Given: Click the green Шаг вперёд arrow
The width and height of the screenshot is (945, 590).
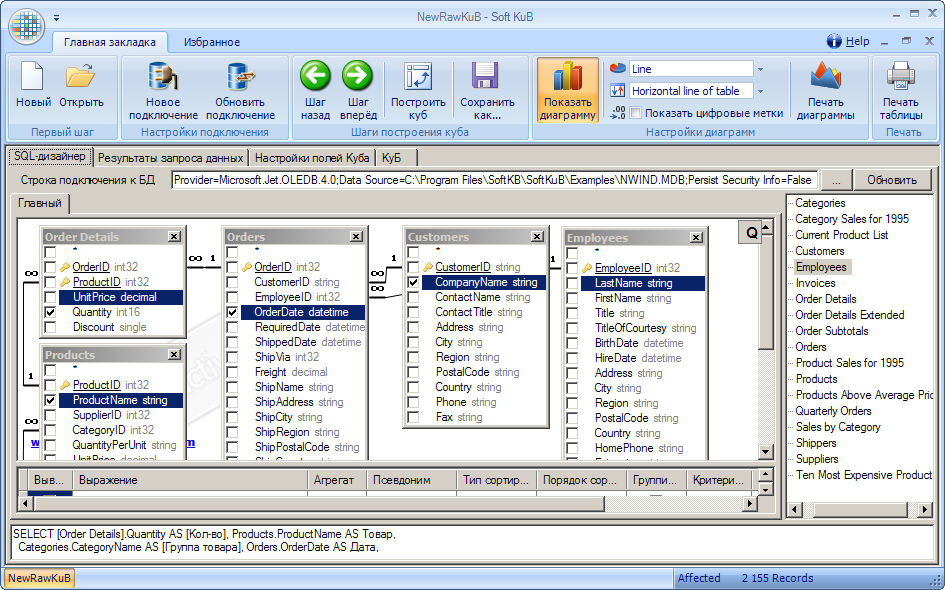Looking at the screenshot, I should pos(357,76).
